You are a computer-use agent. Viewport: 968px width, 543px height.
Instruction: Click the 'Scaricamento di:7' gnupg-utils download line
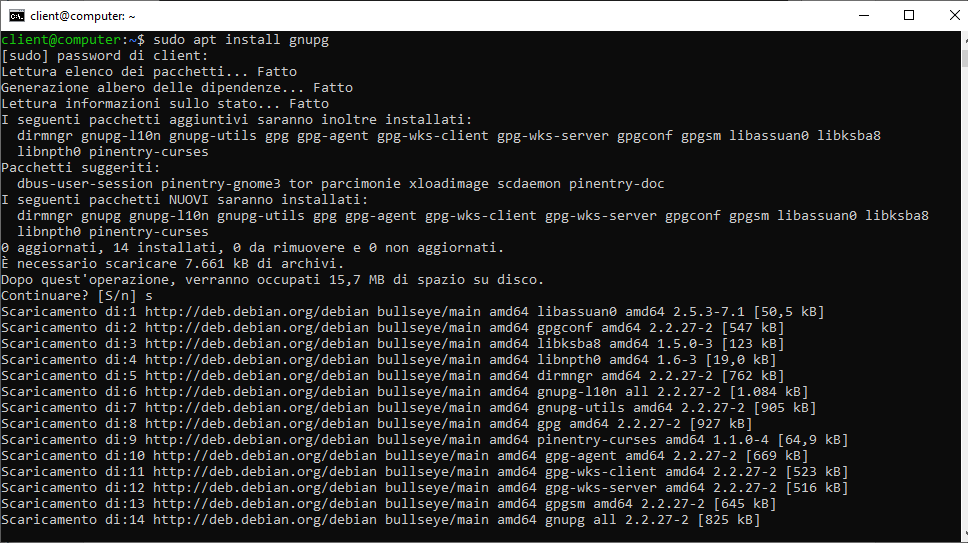point(409,408)
